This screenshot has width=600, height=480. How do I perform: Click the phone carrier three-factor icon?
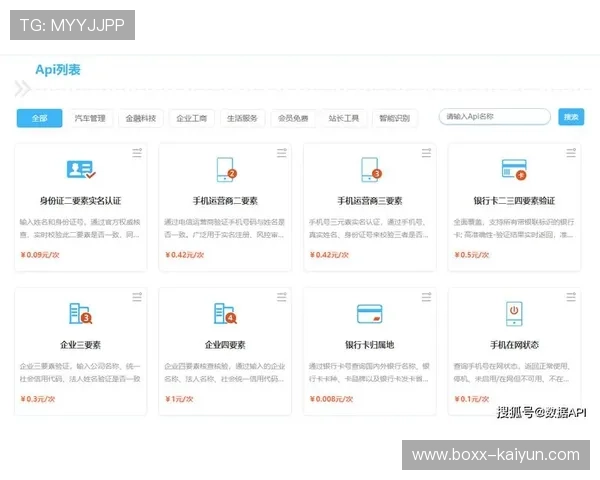(371, 170)
